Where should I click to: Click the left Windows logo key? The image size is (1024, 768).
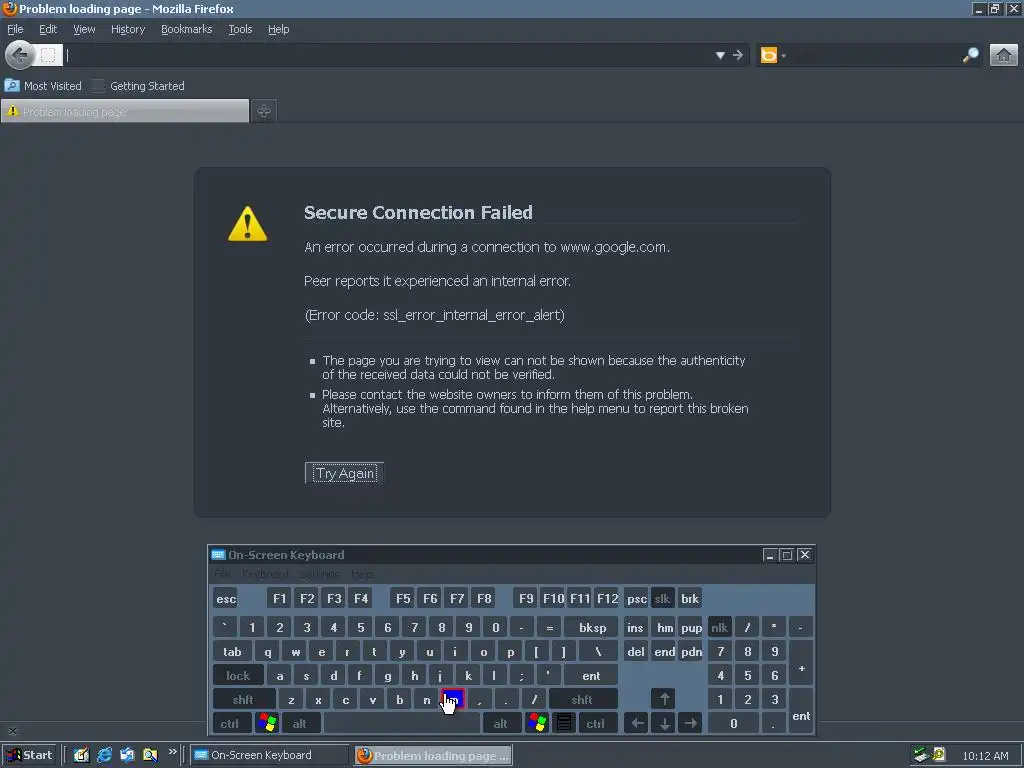pos(267,724)
